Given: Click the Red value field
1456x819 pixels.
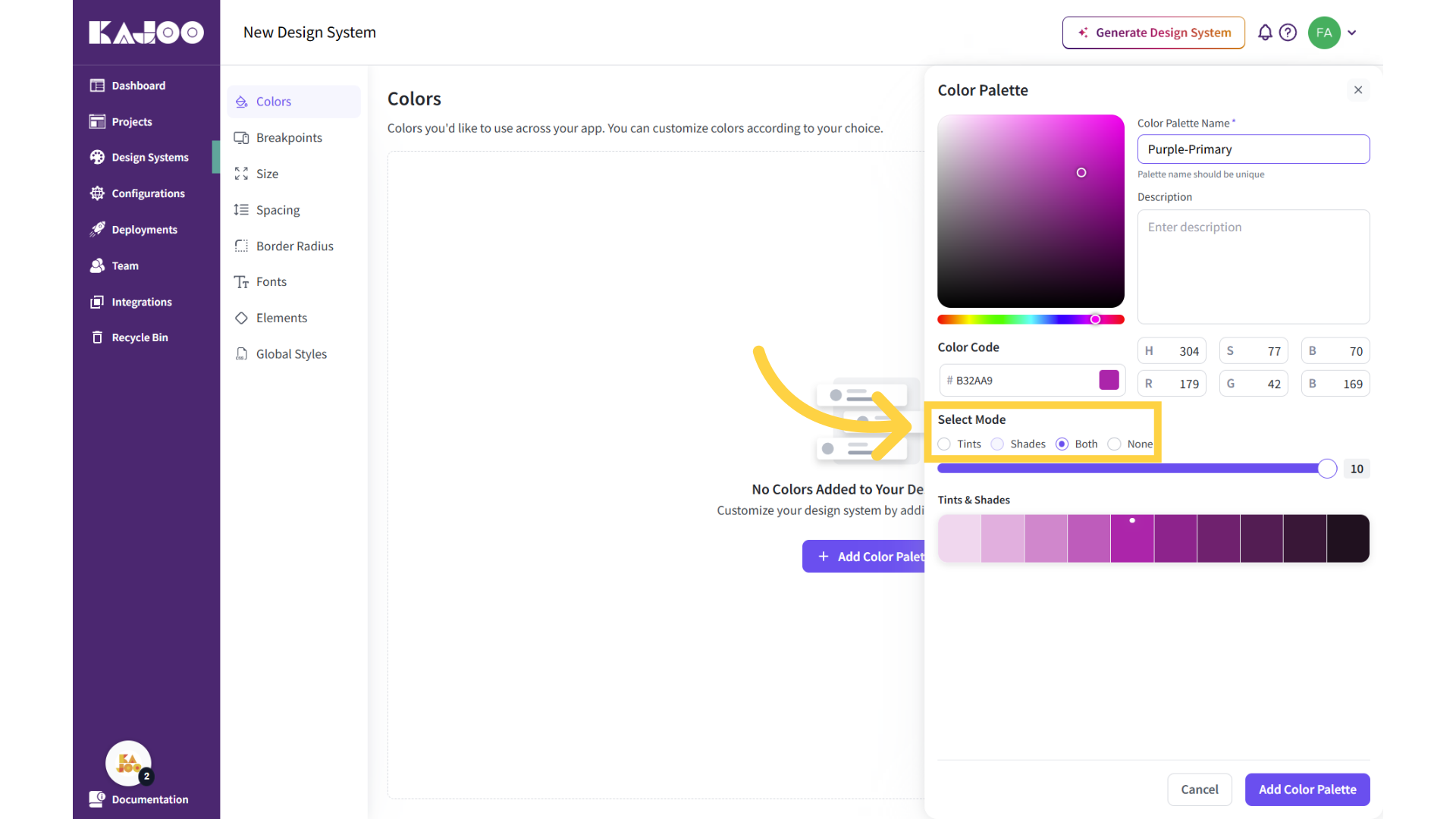Looking at the screenshot, I should (x=1172, y=384).
